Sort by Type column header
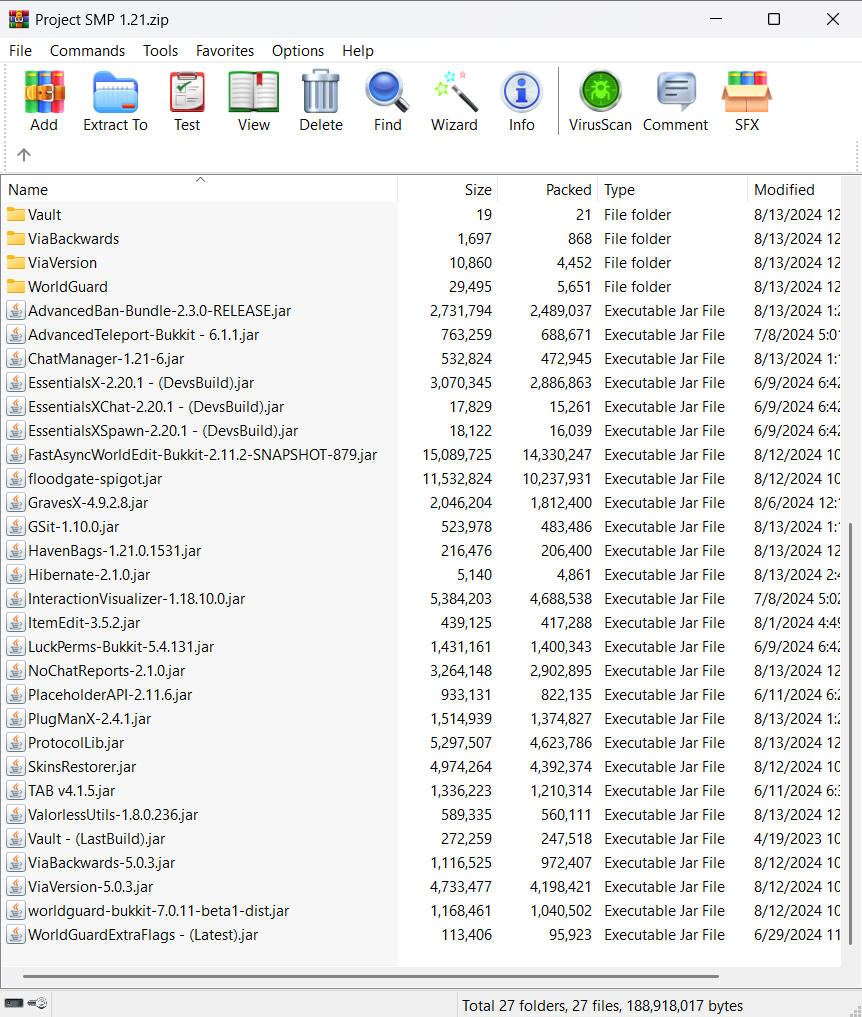This screenshot has height=1017, width=862. click(x=673, y=189)
